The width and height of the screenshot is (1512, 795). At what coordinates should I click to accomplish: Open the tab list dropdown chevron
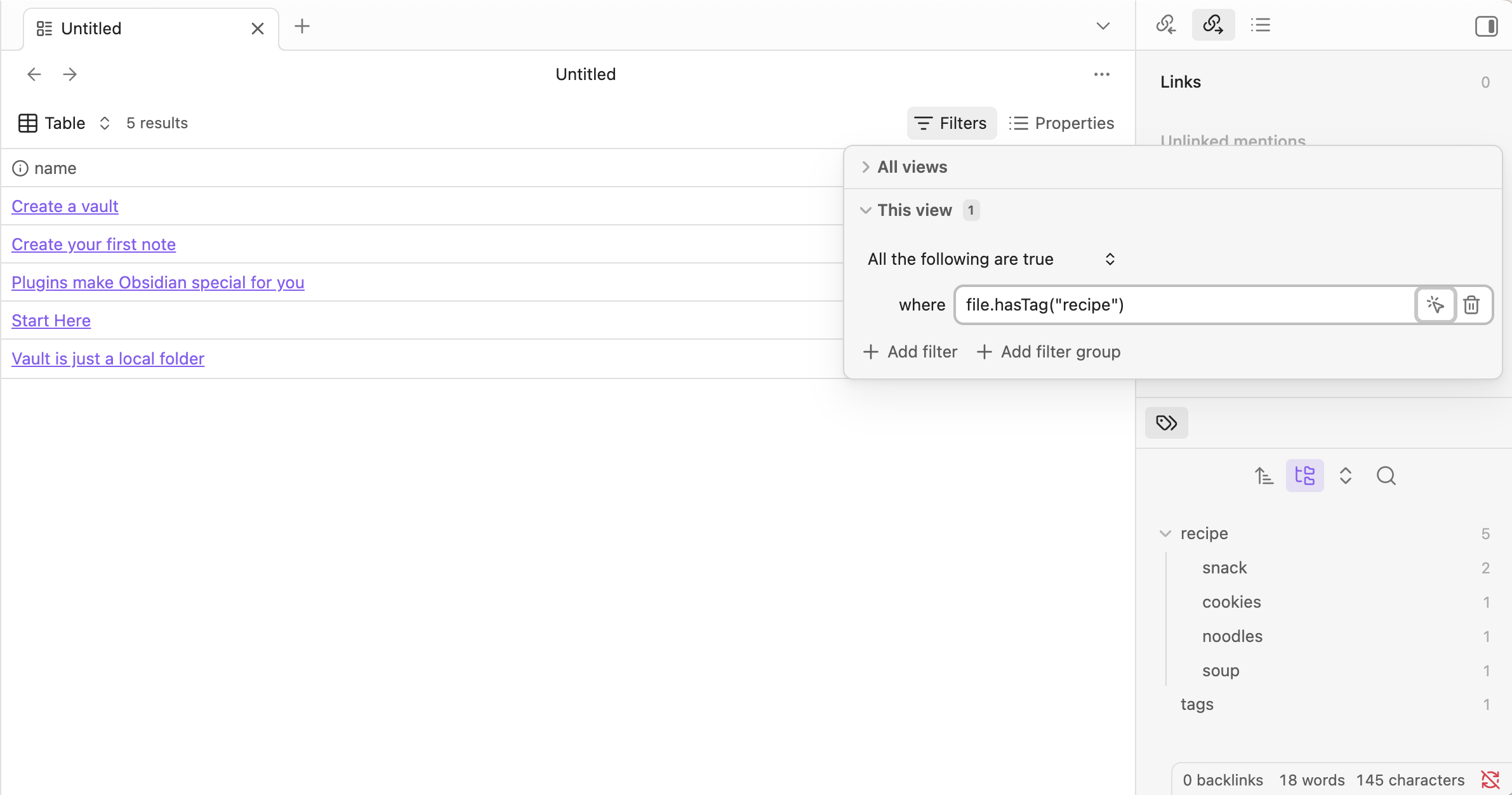(1103, 26)
